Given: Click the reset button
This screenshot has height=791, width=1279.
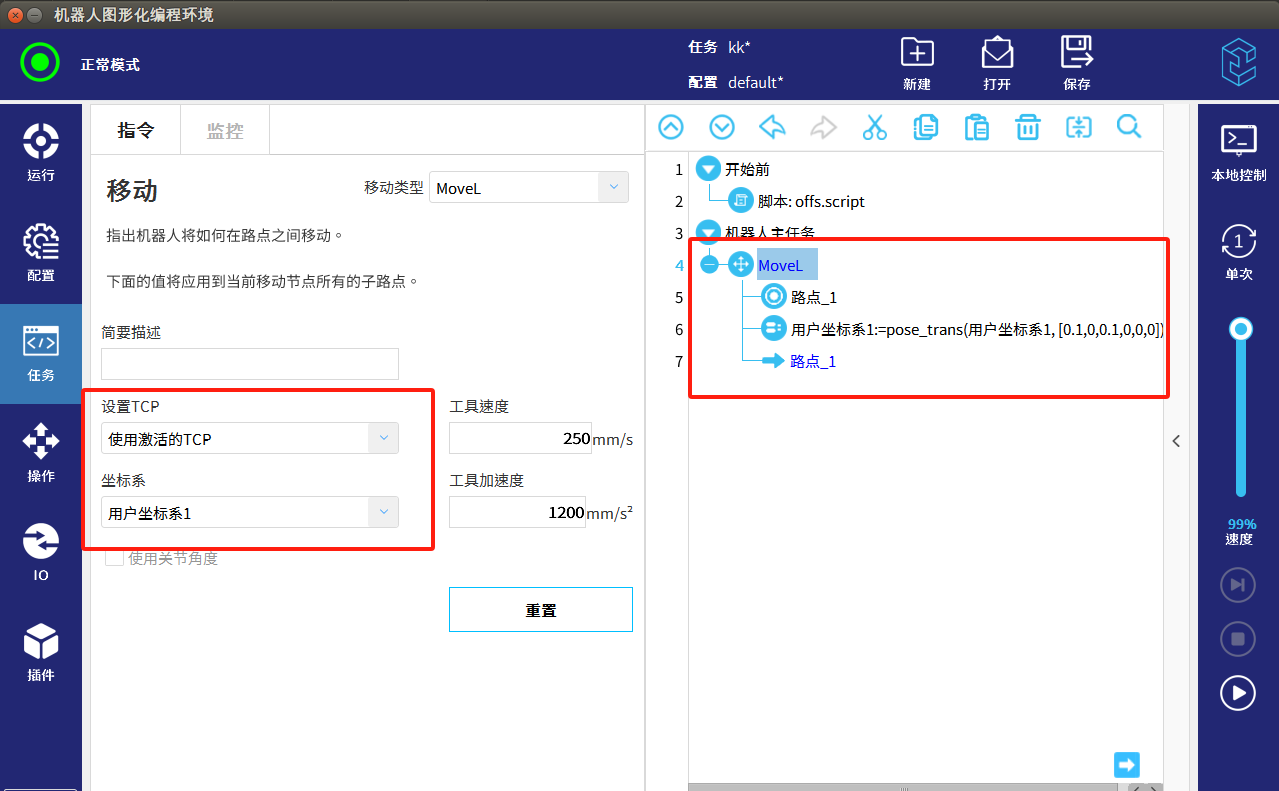Looking at the screenshot, I should tap(540, 610).
